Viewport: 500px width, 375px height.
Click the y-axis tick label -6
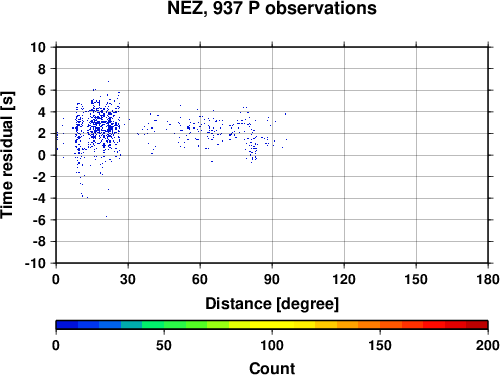[39, 220]
